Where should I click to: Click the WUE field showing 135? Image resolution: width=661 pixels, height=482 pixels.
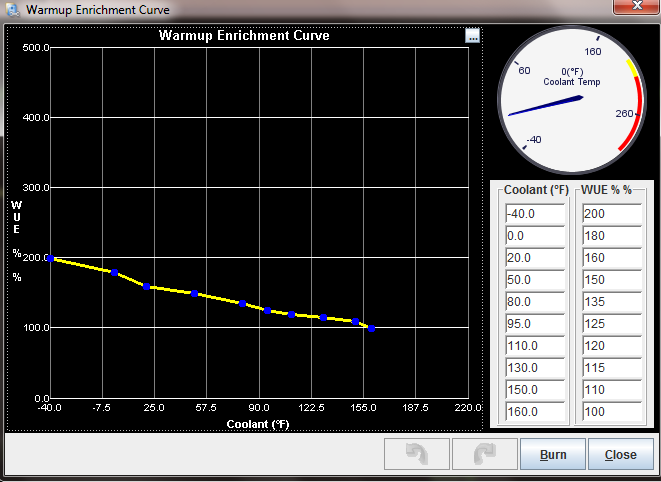click(x=610, y=301)
